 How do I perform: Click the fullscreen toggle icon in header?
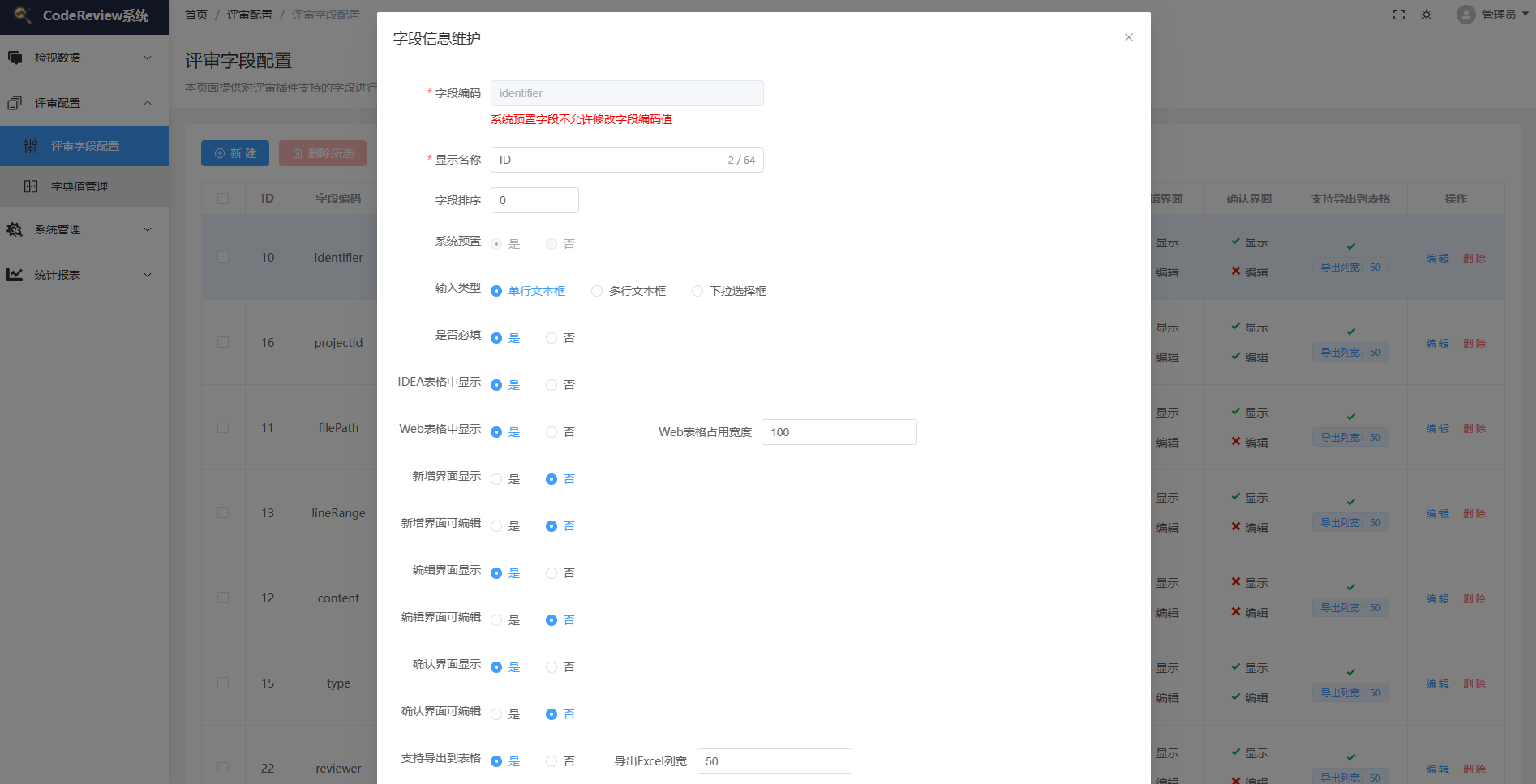tap(1399, 15)
